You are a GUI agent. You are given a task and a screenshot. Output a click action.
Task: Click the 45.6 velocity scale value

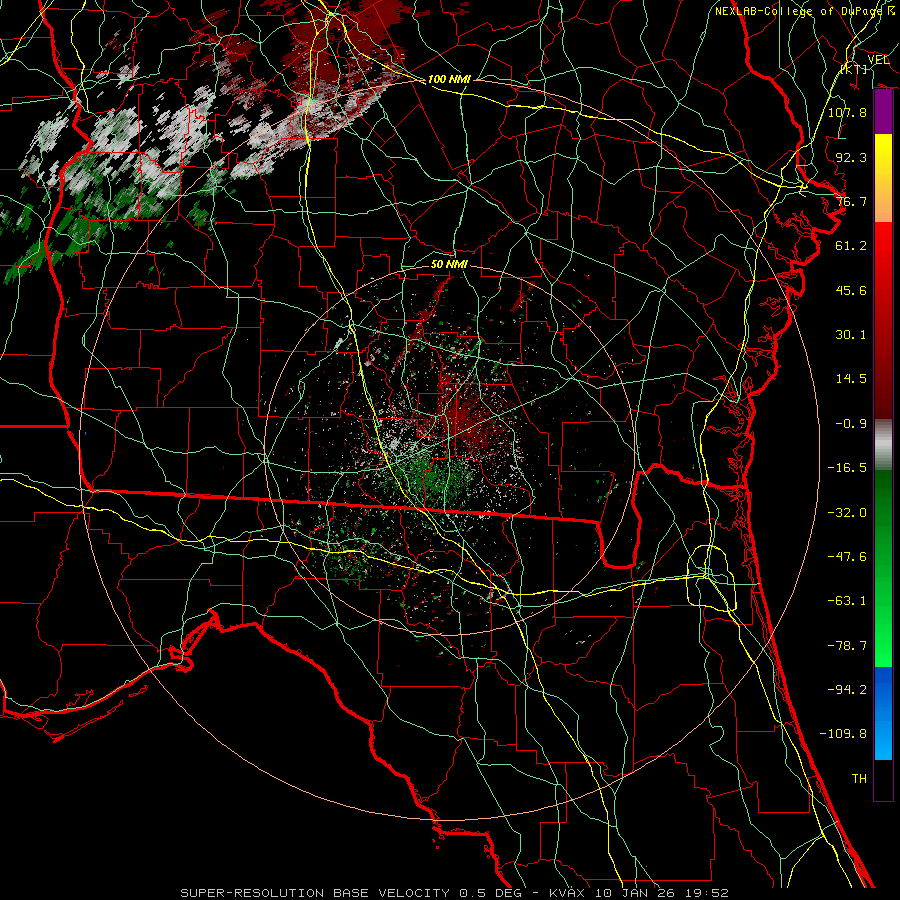point(851,290)
